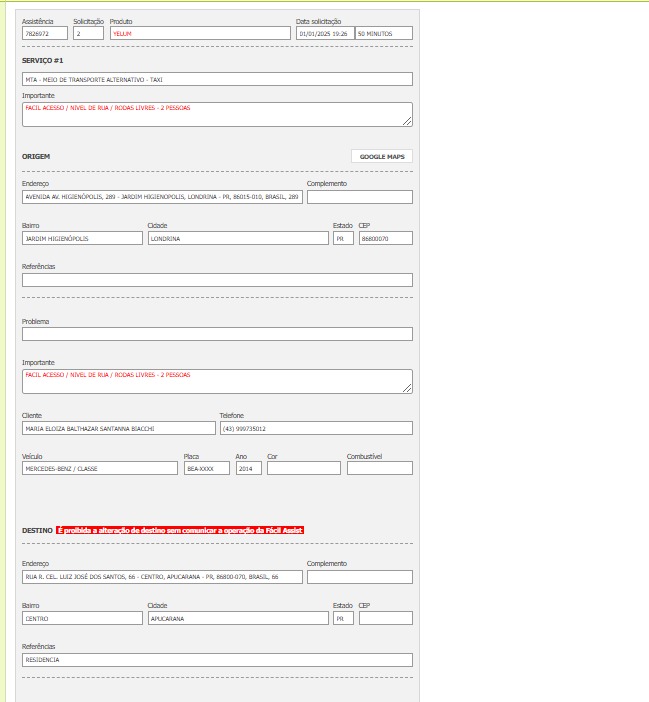Viewport: 649px width, 702px height.
Task: Click the destination Cidade field Apucarana
Action: pyautogui.click(x=238, y=618)
